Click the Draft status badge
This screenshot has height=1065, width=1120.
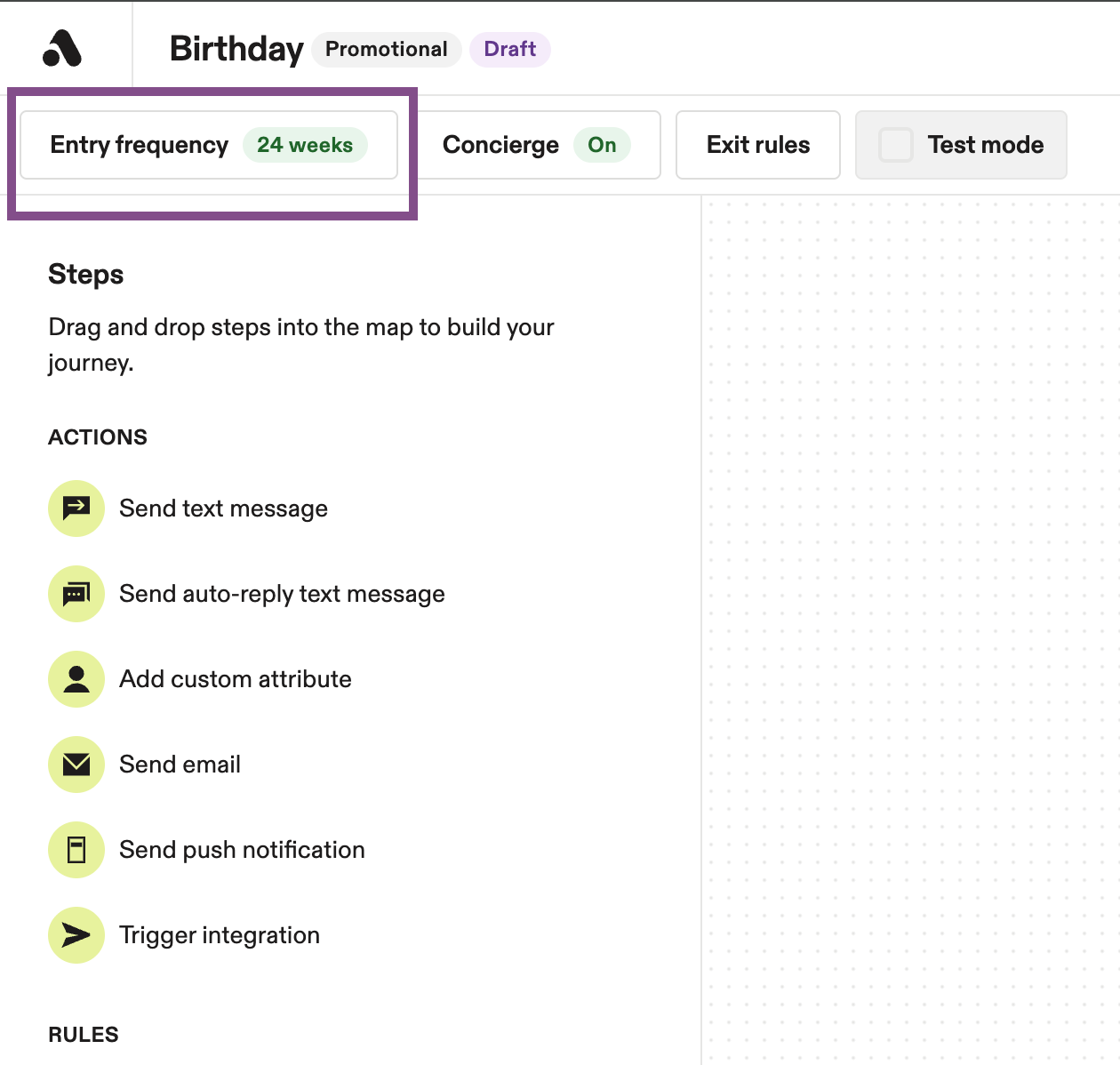[510, 49]
